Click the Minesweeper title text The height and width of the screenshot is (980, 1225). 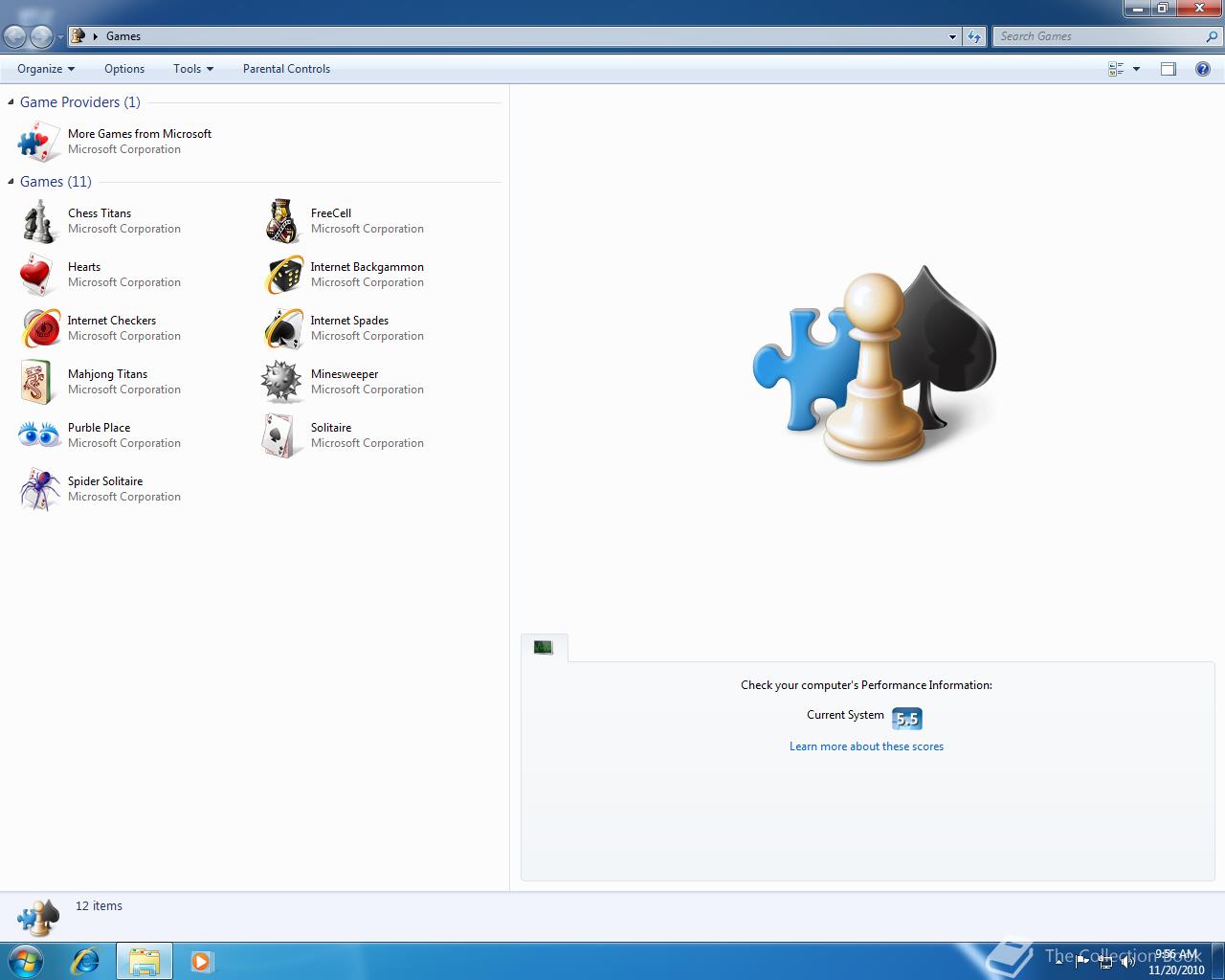pyautogui.click(x=345, y=374)
